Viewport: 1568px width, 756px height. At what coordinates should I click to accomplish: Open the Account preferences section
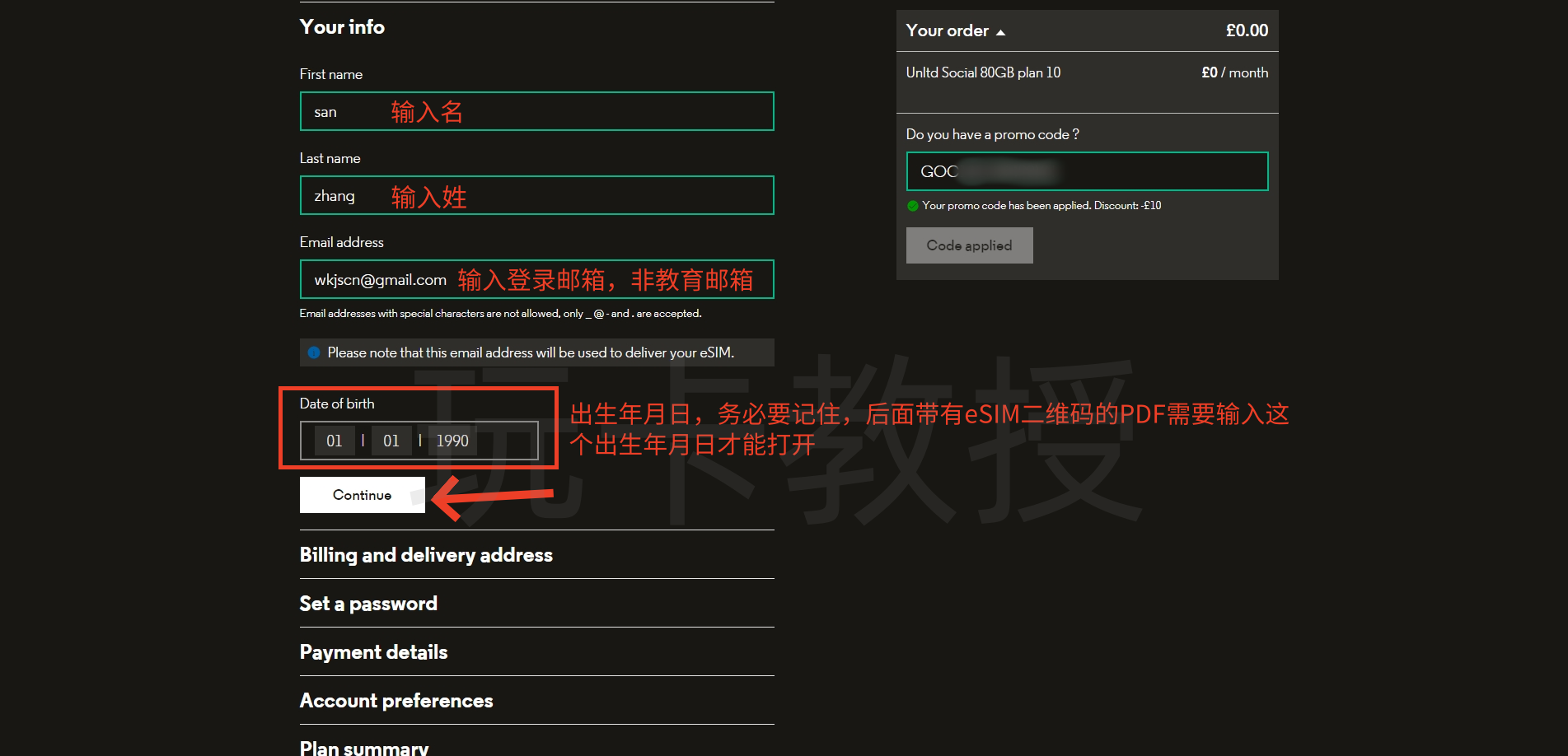click(x=396, y=701)
